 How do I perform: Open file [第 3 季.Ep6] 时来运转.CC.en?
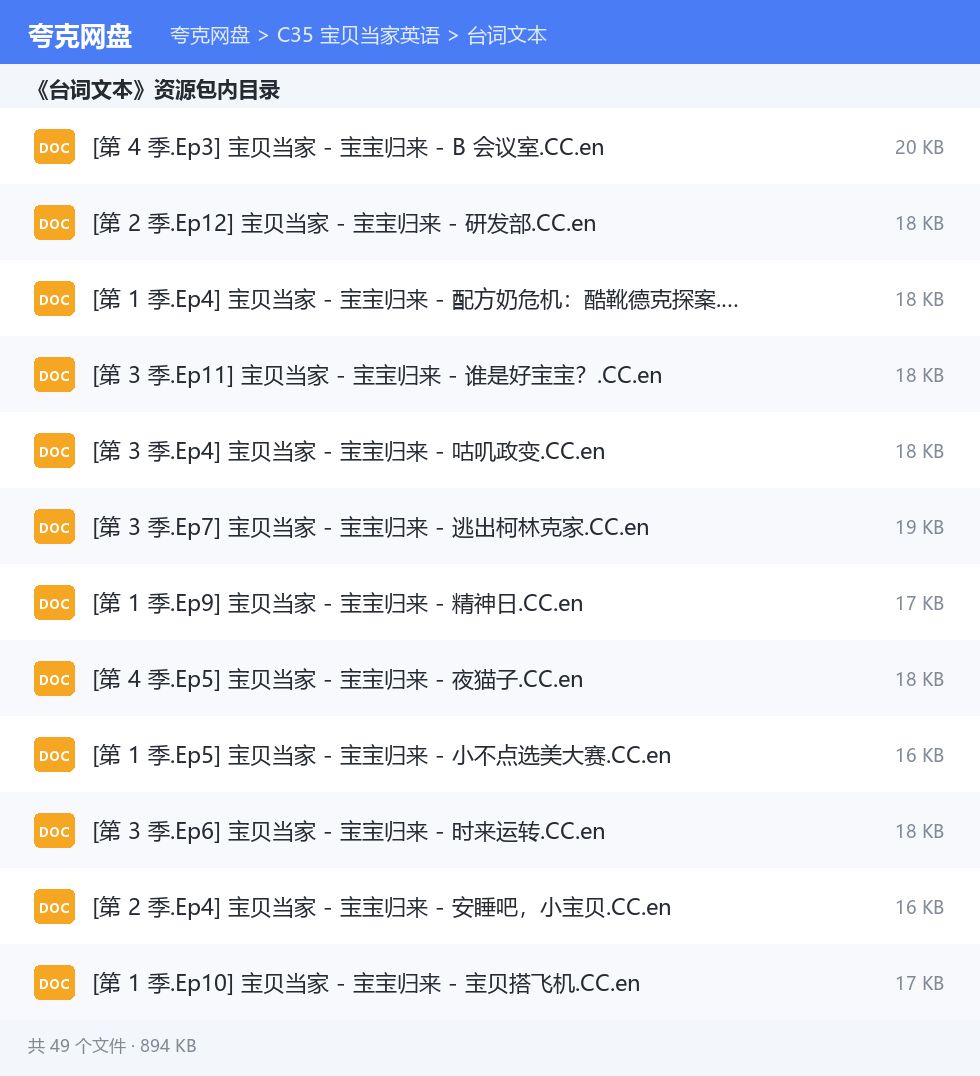349,831
